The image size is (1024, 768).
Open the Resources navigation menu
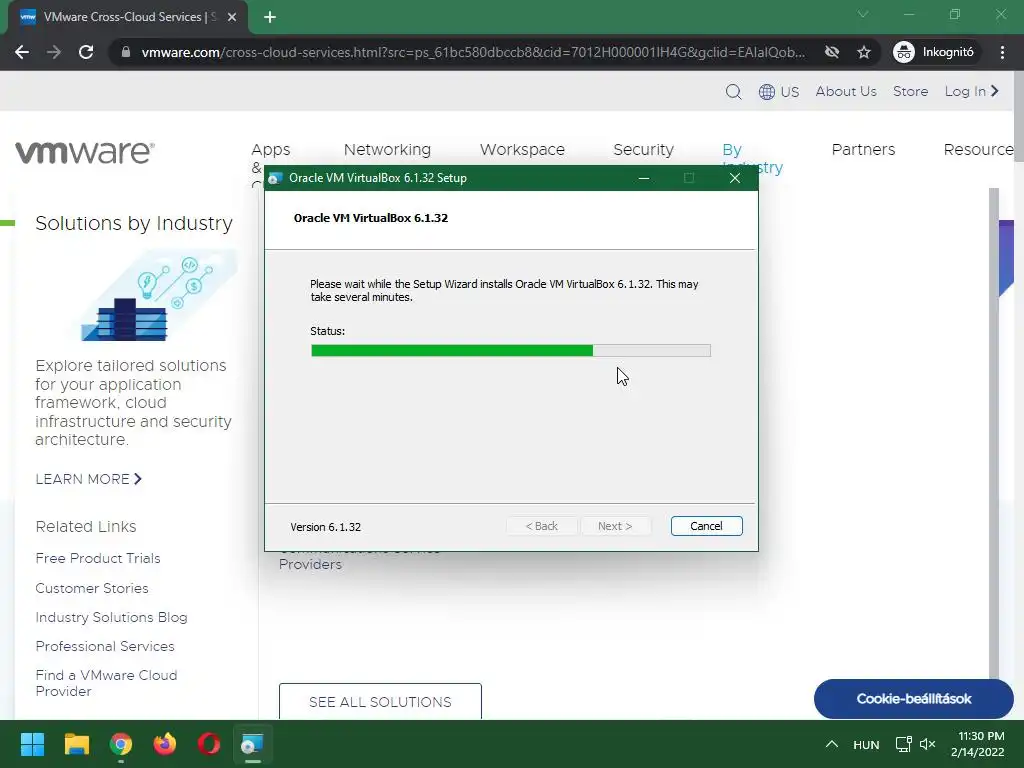(x=978, y=150)
